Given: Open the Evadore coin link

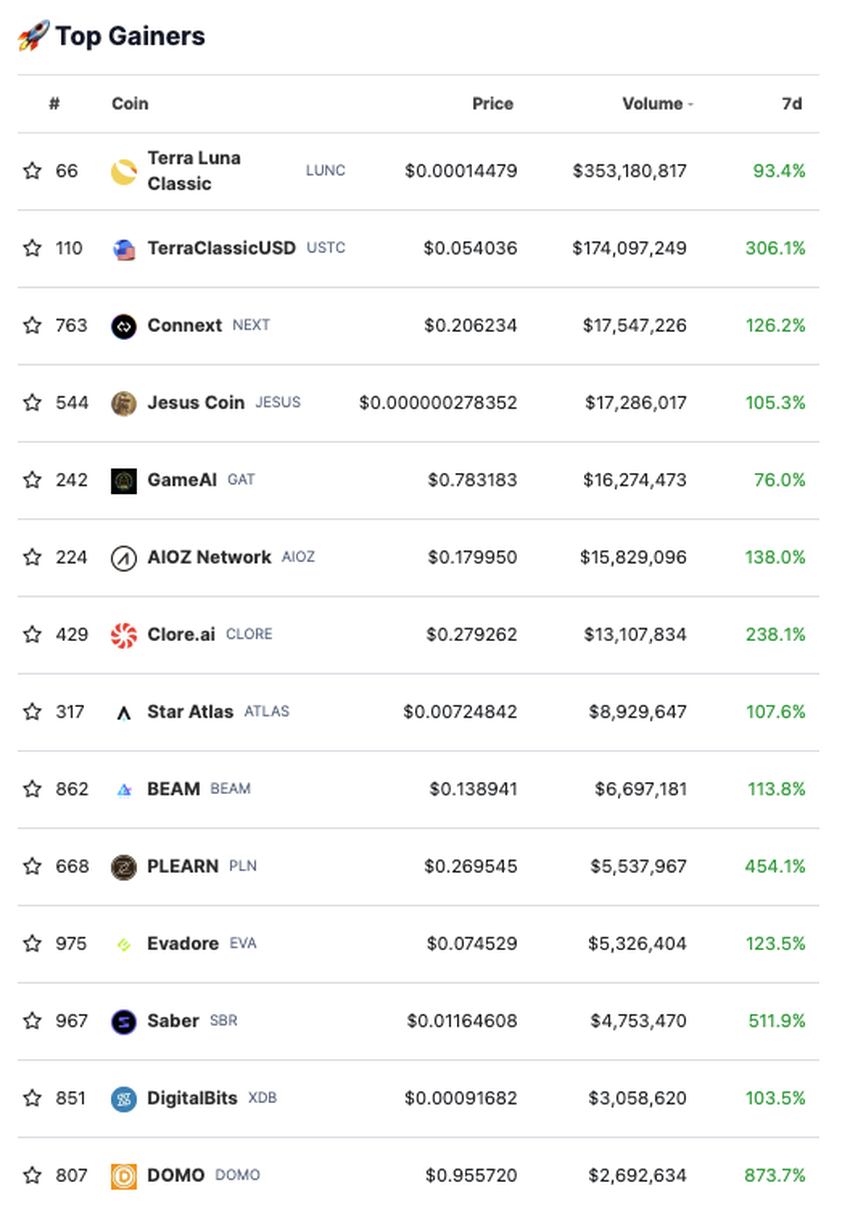Looking at the screenshot, I should 182,944.
